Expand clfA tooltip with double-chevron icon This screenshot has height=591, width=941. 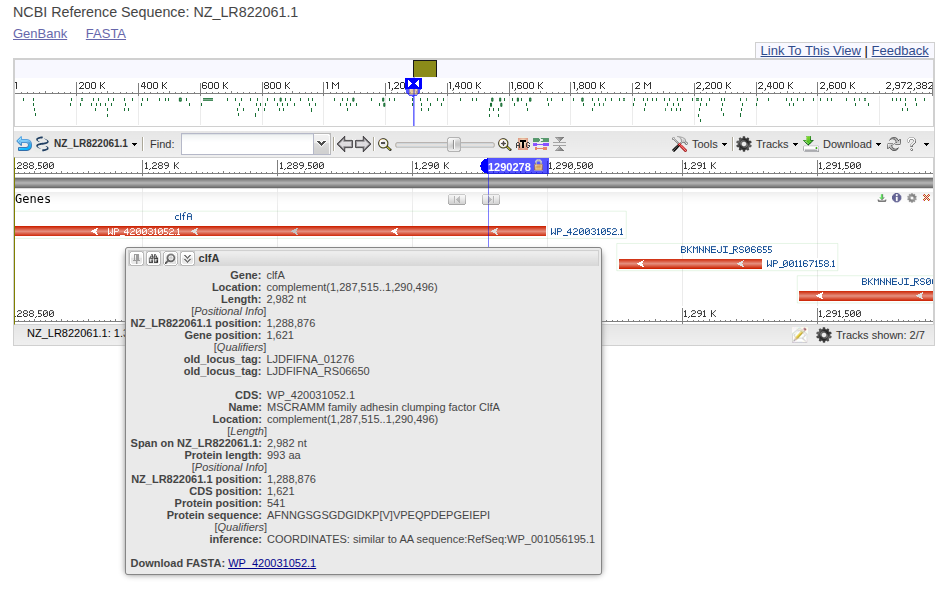coord(187,259)
